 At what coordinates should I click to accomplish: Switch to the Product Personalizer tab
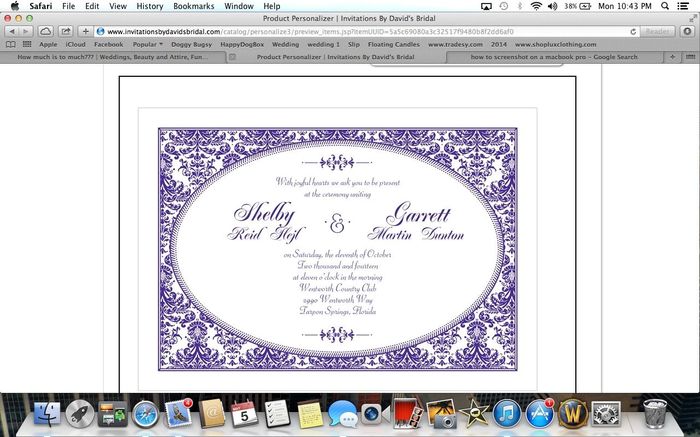pos(336,57)
